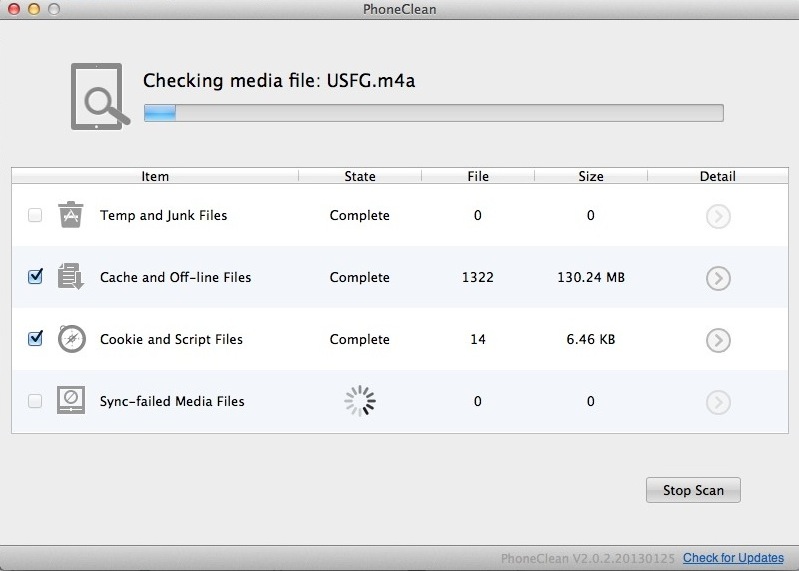Minimize the PhoneClean window with the yellow button

point(33,9)
